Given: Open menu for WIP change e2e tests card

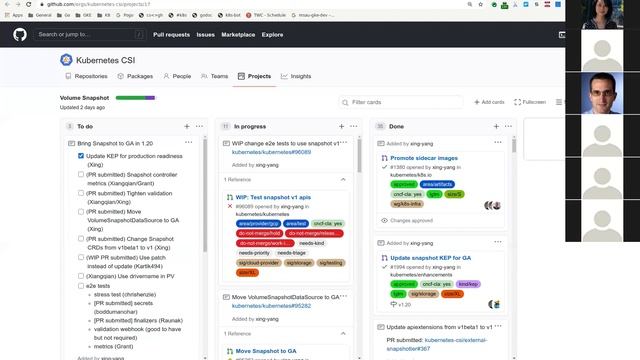Looking at the screenshot, I should [344, 142].
